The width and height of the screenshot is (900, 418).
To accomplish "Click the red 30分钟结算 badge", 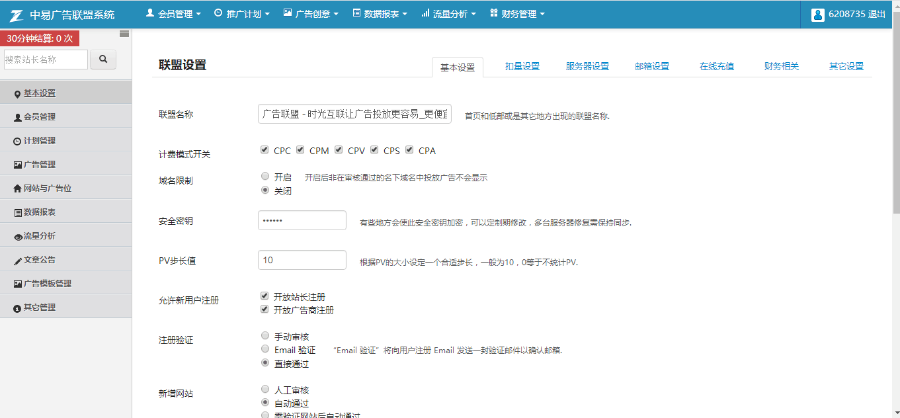I will [x=40, y=38].
